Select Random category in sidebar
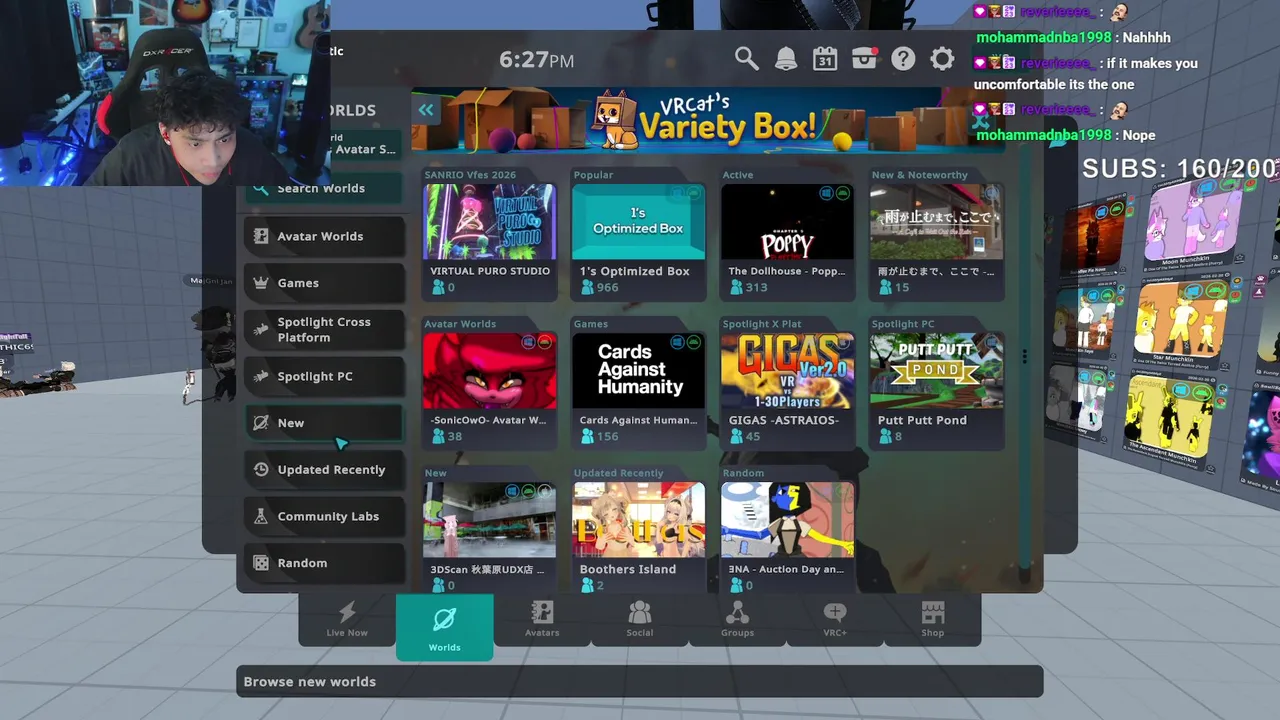Screen dimensions: 1280x720 click(x=325, y=563)
